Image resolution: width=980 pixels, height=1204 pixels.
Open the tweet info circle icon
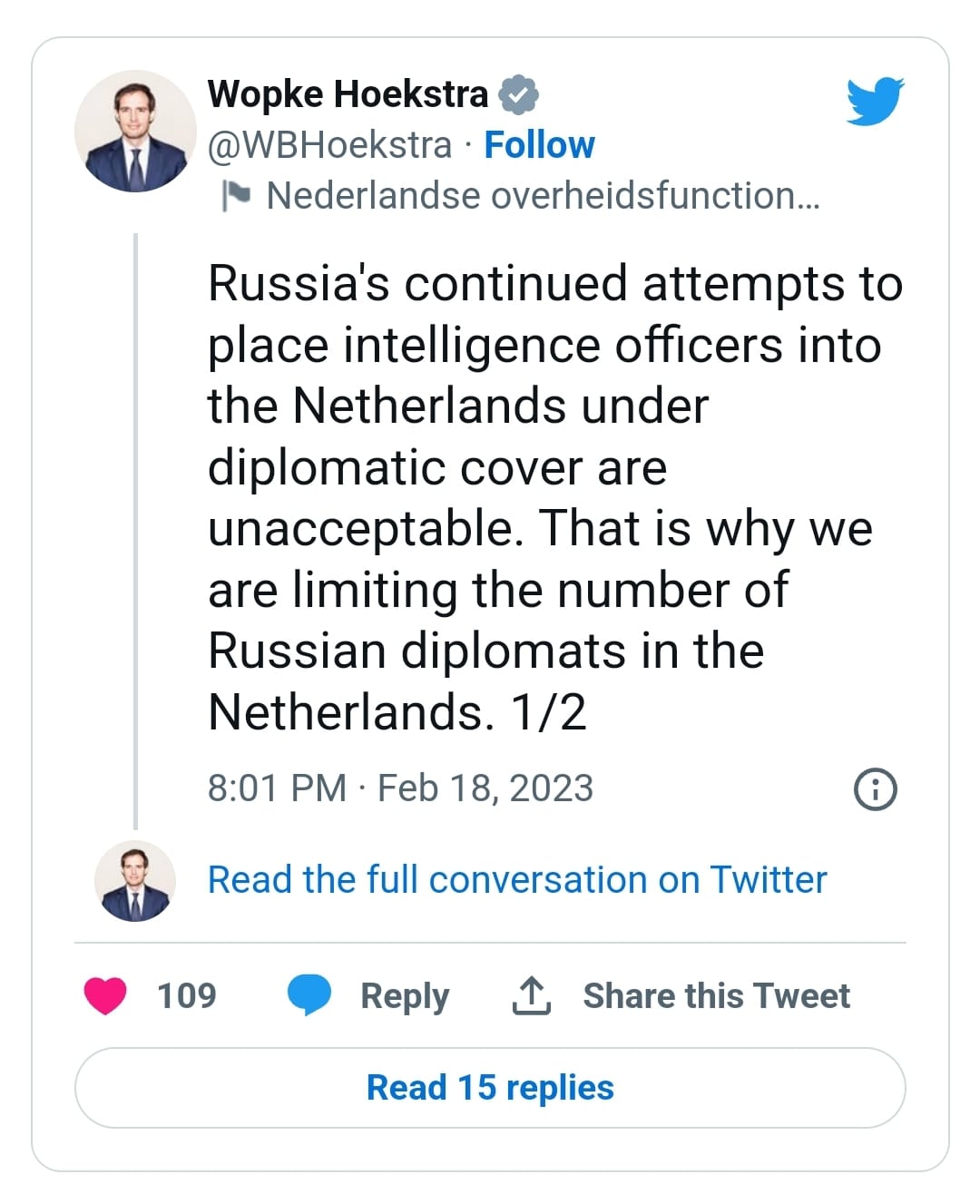875,788
